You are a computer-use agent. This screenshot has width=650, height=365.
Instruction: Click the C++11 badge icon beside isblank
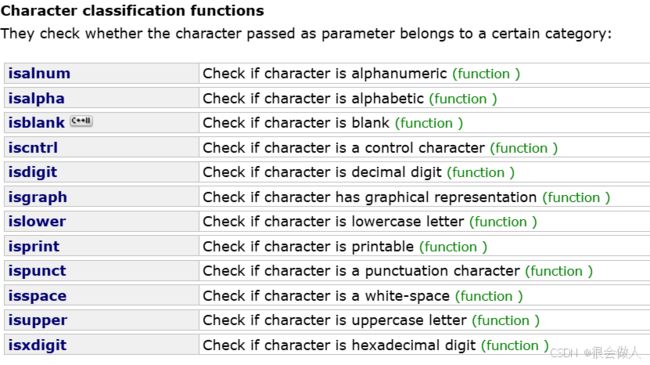click(x=81, y=121)
